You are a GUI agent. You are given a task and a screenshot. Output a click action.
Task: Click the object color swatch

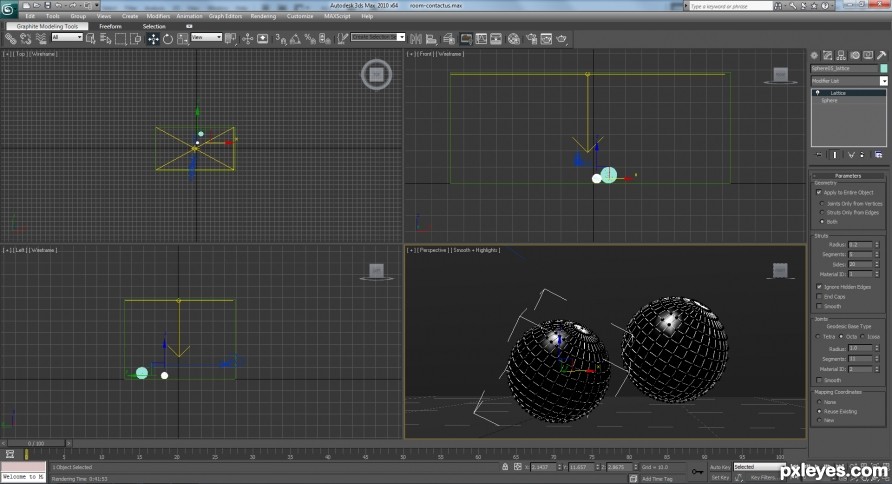tap(883, 68)
